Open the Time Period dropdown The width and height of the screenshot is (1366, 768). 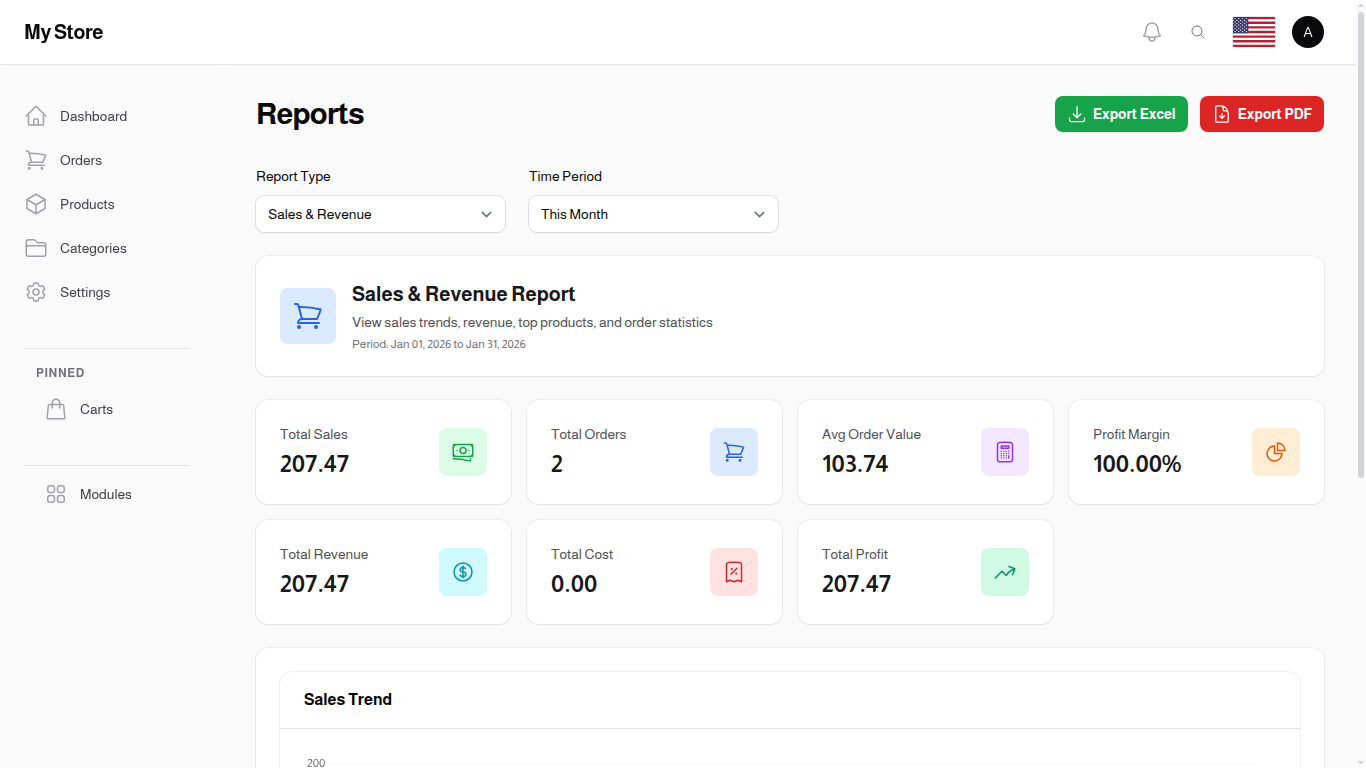point(653,214)
